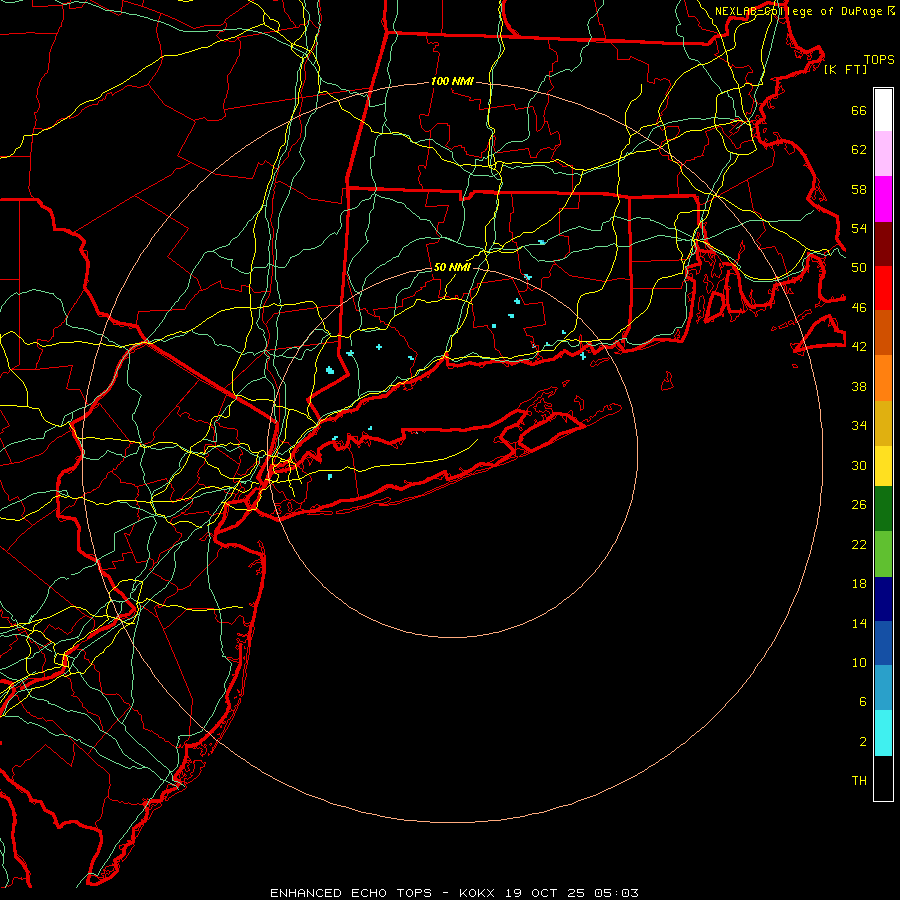Click the [K FT] units label
The image size is (900, 900).
click(x=845, y=69)
